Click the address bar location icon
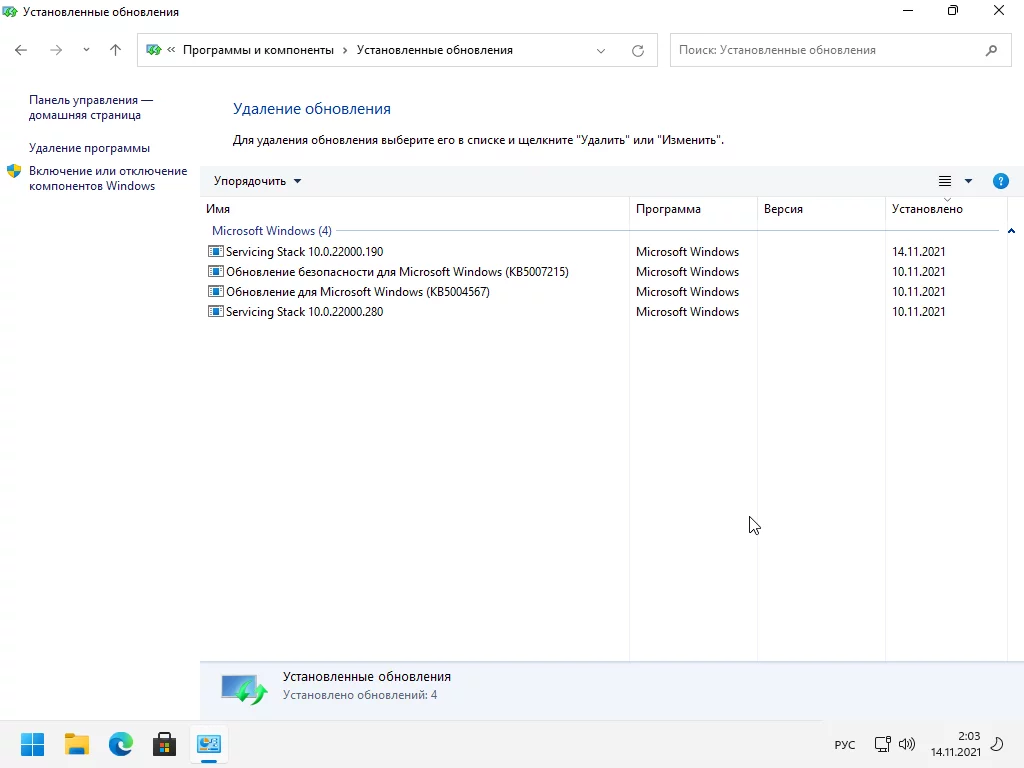1024x768 pixels. [x=153, y=50]
